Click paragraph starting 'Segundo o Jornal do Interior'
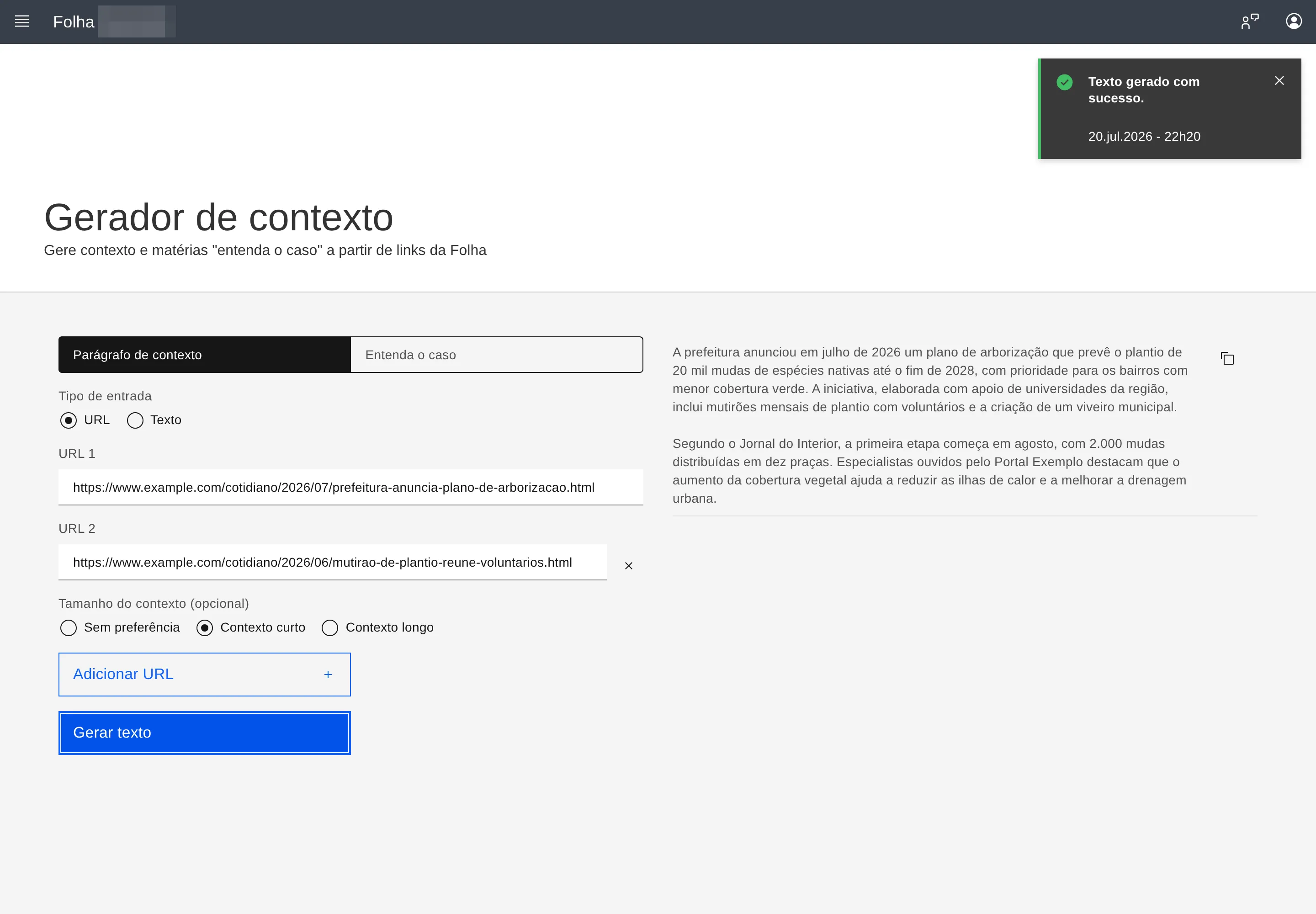This screenshot has height=914, width=1316. pyautogui.click(x=929, y=471)
